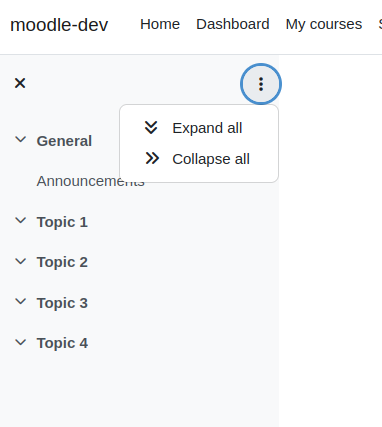Click the three-dot course index options button

coord(261,84)
